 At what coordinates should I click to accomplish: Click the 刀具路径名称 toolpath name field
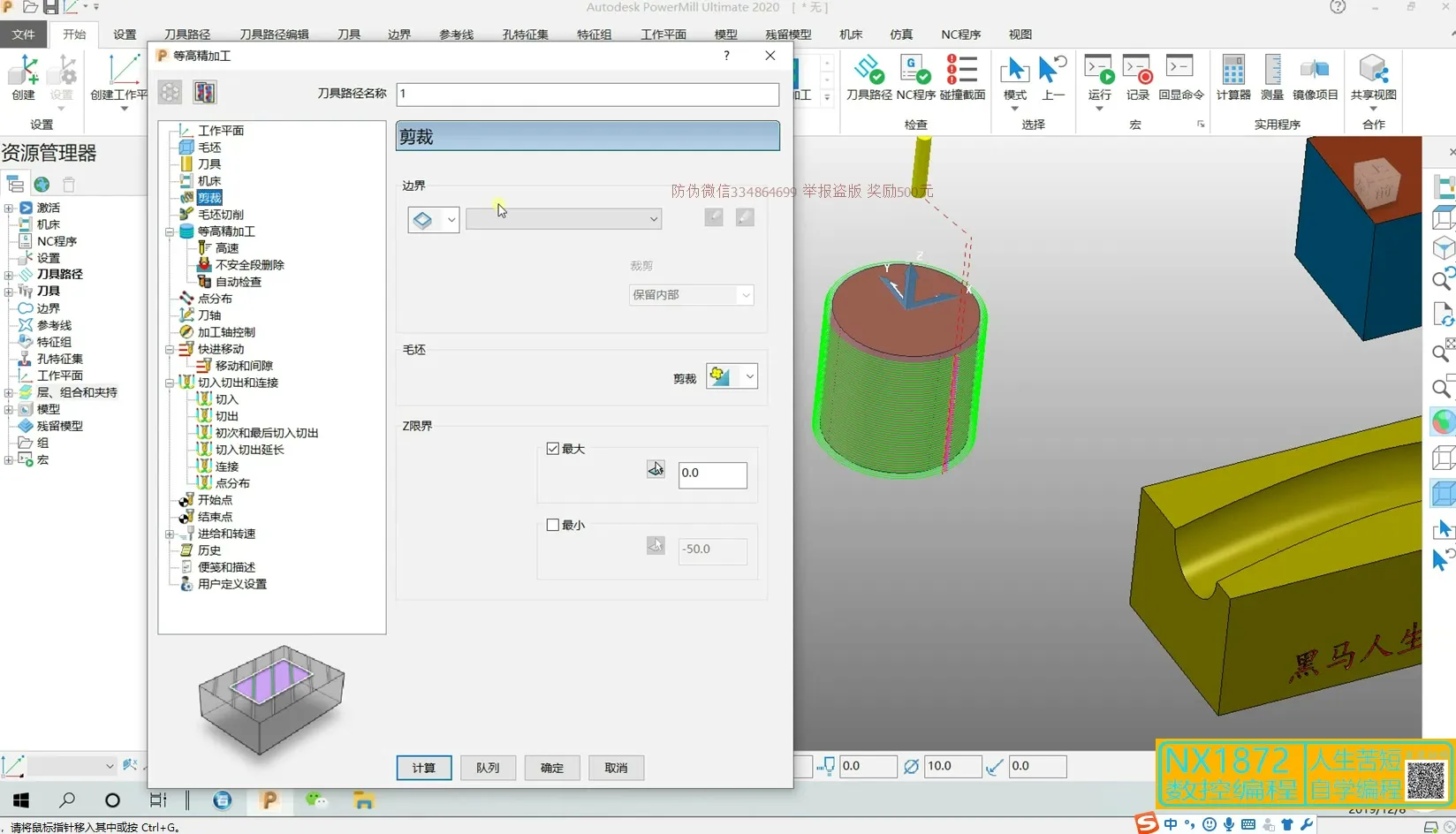tap(587, 94)
